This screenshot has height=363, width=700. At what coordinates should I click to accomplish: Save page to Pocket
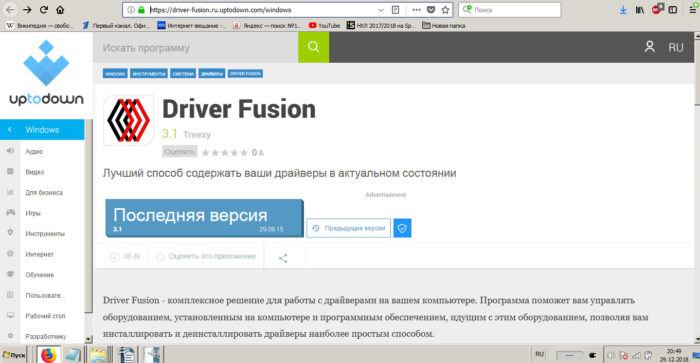[431, 9]
